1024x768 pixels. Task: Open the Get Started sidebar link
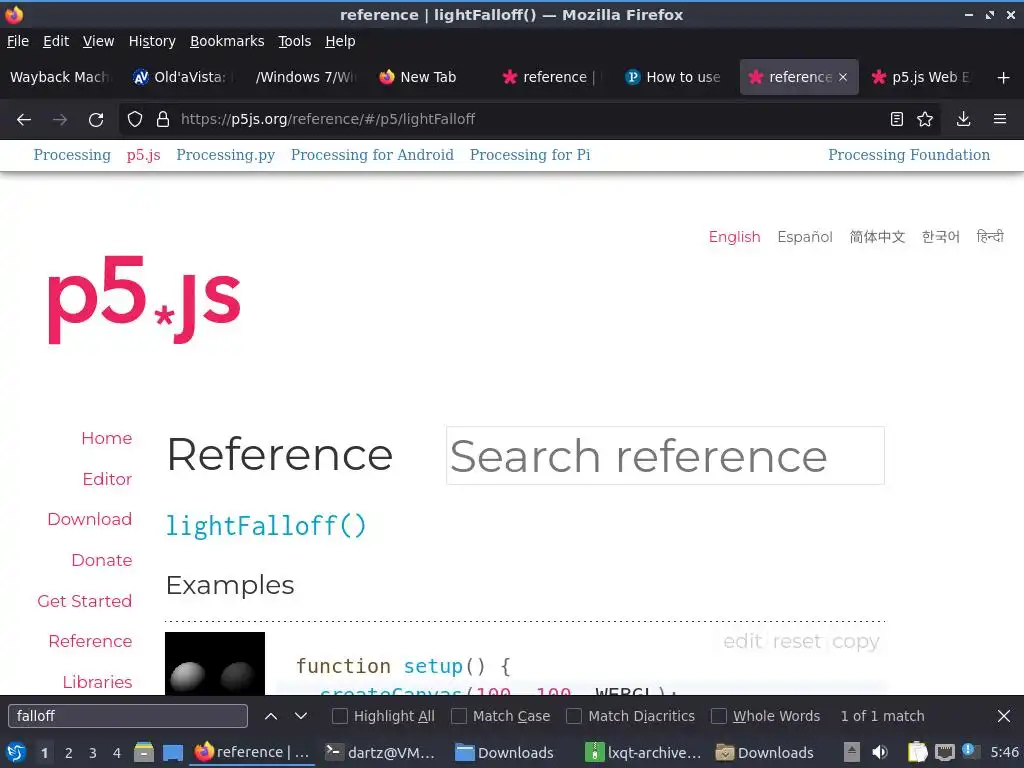pyautogui.click(x=84, y=601)
